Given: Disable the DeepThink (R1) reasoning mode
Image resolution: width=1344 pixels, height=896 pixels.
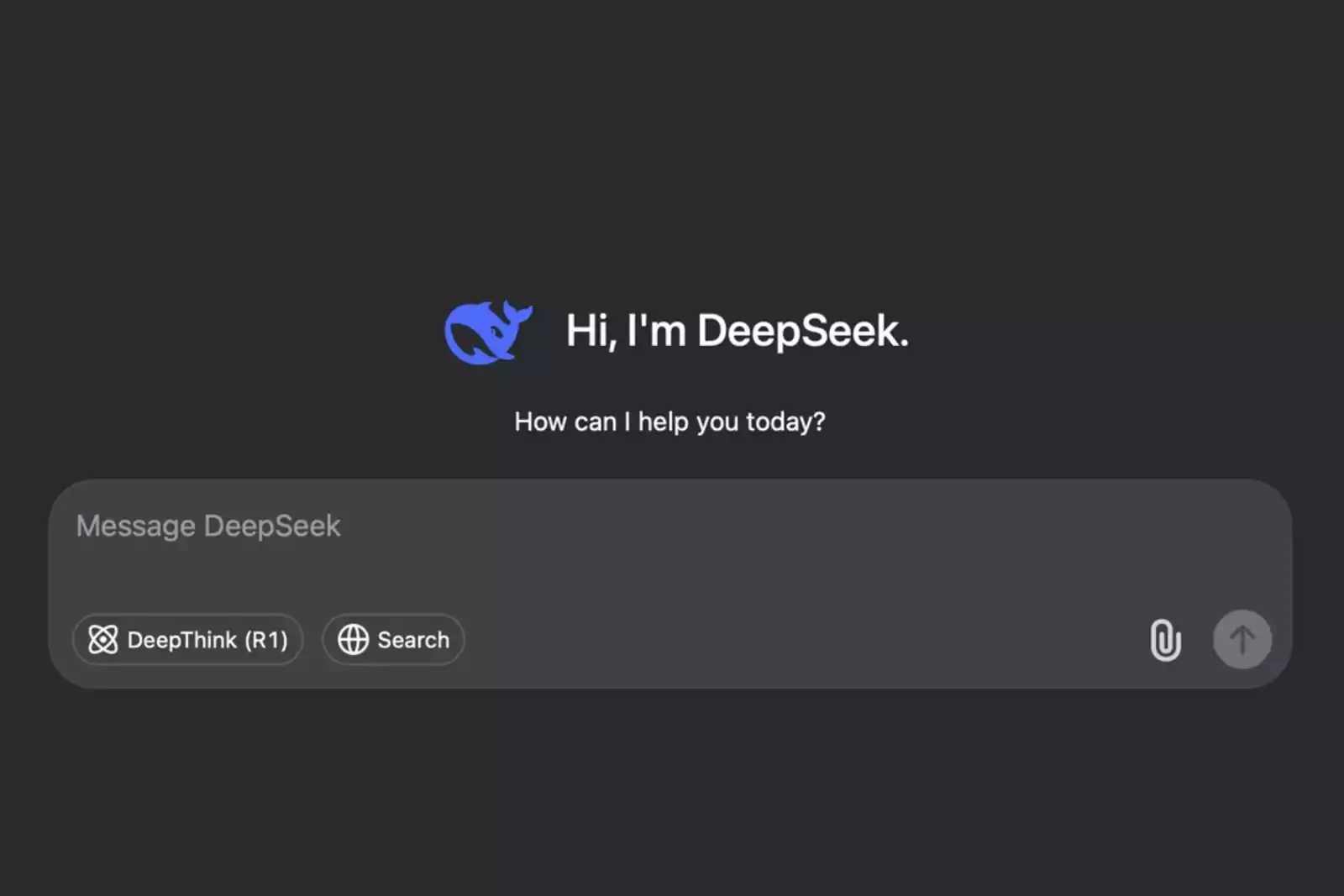Looking at the screenshot, I should (x=187, y=640).
